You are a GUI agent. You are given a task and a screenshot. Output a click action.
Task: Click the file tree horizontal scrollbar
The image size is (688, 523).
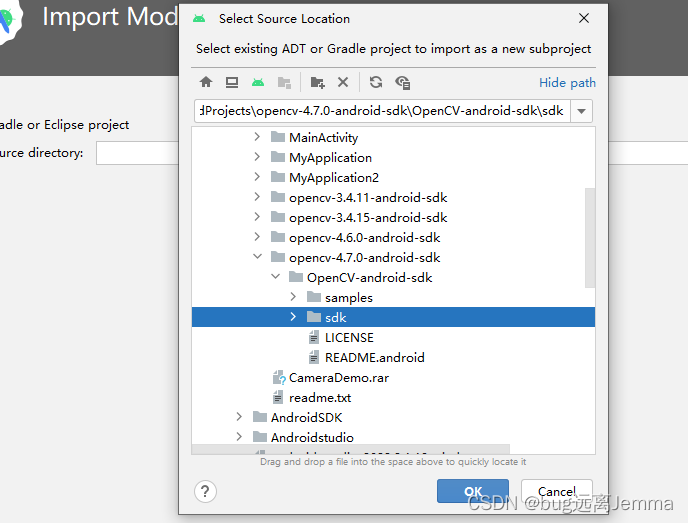(x=351, y=450)
